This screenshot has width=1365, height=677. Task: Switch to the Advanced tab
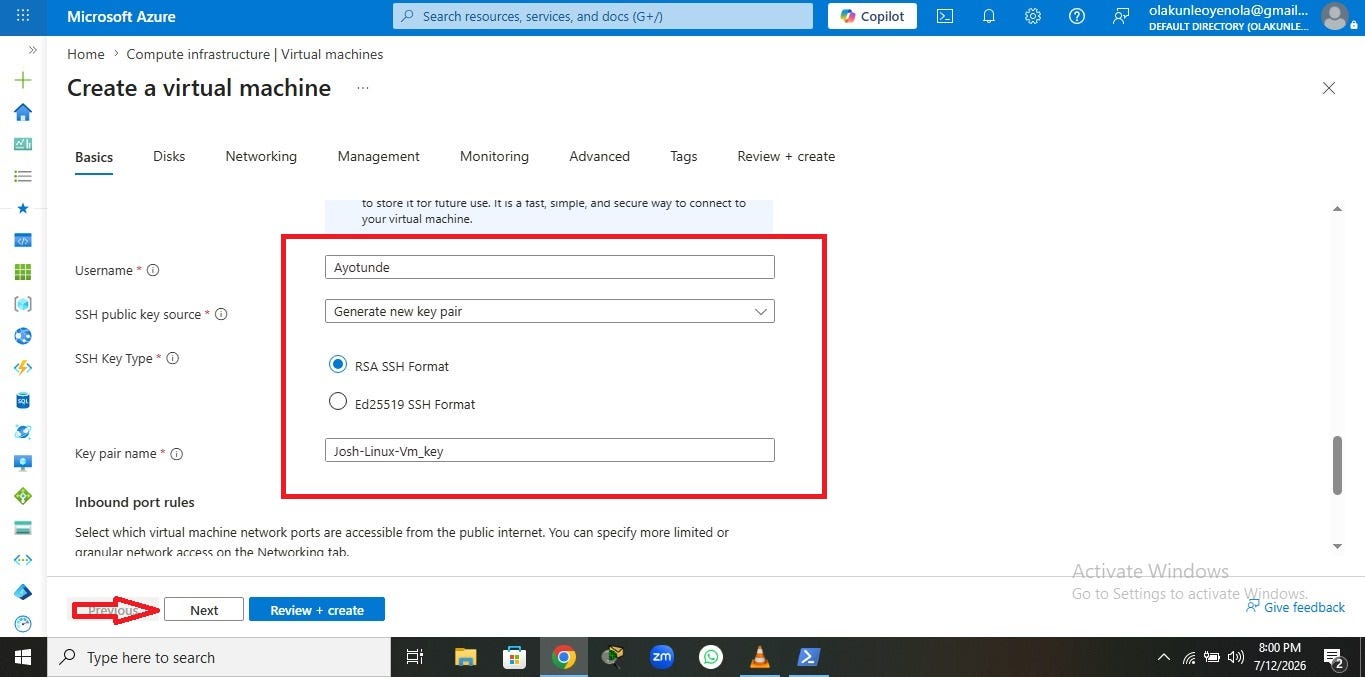(x=599, y=156)
